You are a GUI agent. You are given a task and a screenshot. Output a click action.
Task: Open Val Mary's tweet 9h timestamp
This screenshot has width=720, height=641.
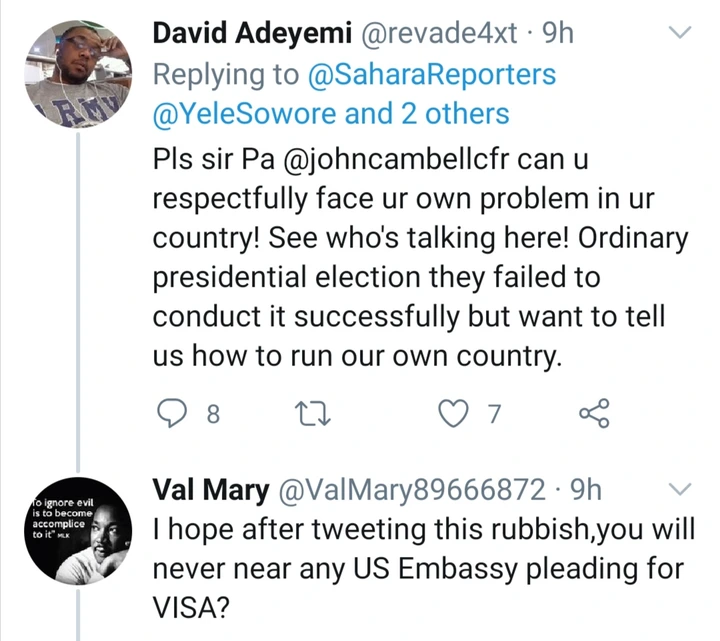click(583, 490)
